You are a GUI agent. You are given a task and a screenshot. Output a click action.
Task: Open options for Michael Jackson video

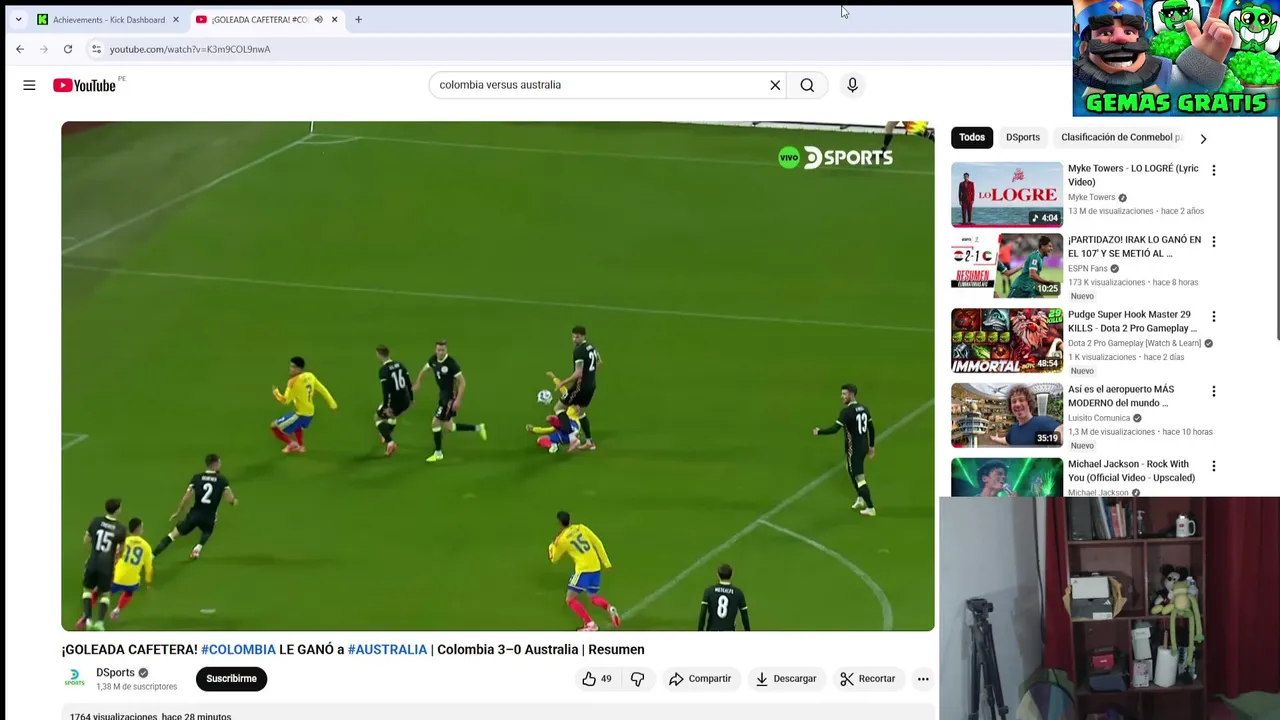click(x=1214, y=466)
